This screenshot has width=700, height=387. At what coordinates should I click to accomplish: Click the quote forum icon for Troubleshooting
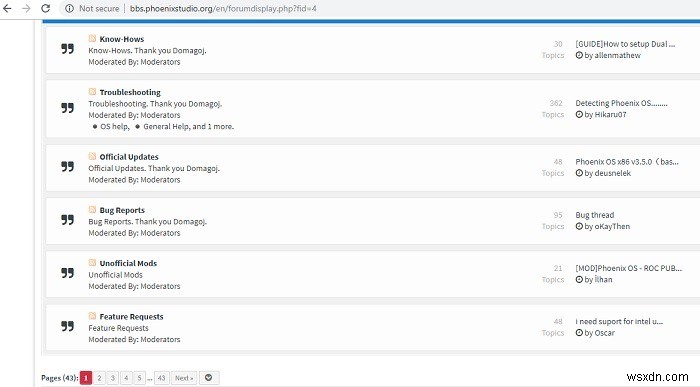coord(67,108)
